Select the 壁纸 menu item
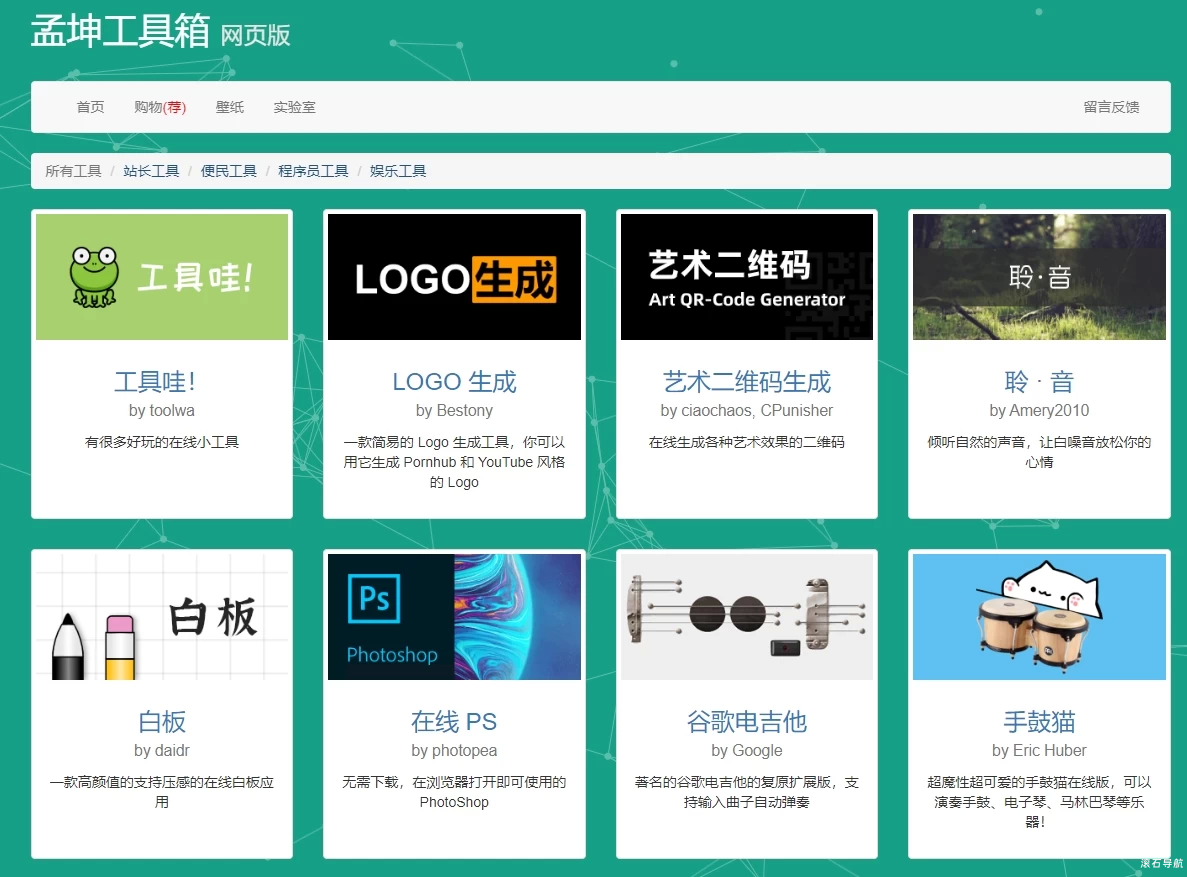 click(229, 107)
